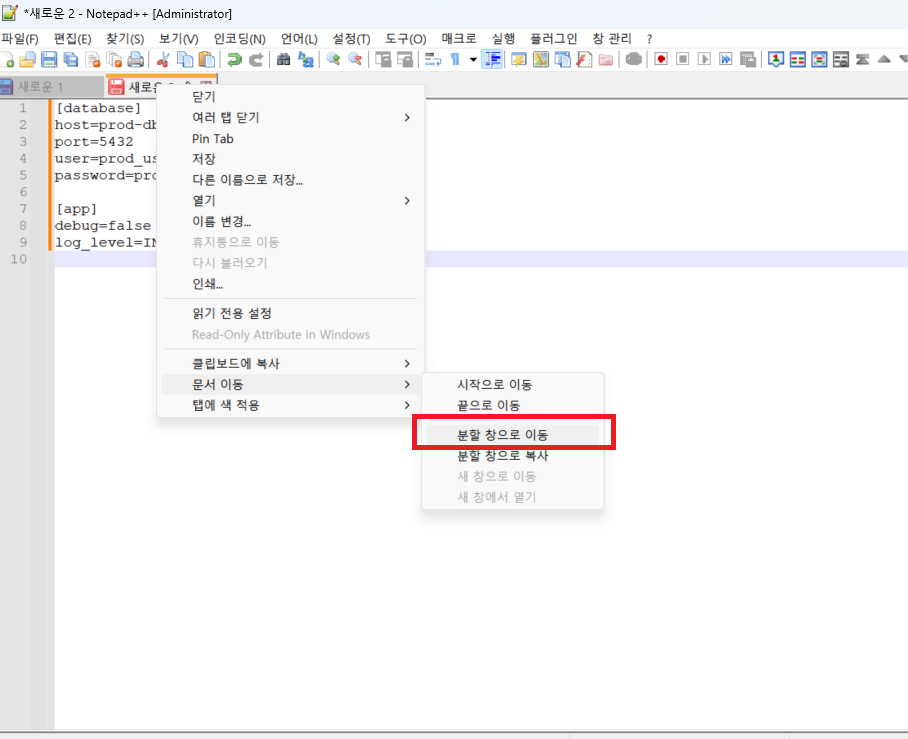Viewport: 908px width, 739px height.
Task: Create a new file via toolbar icon
Action: click(9, 60)
